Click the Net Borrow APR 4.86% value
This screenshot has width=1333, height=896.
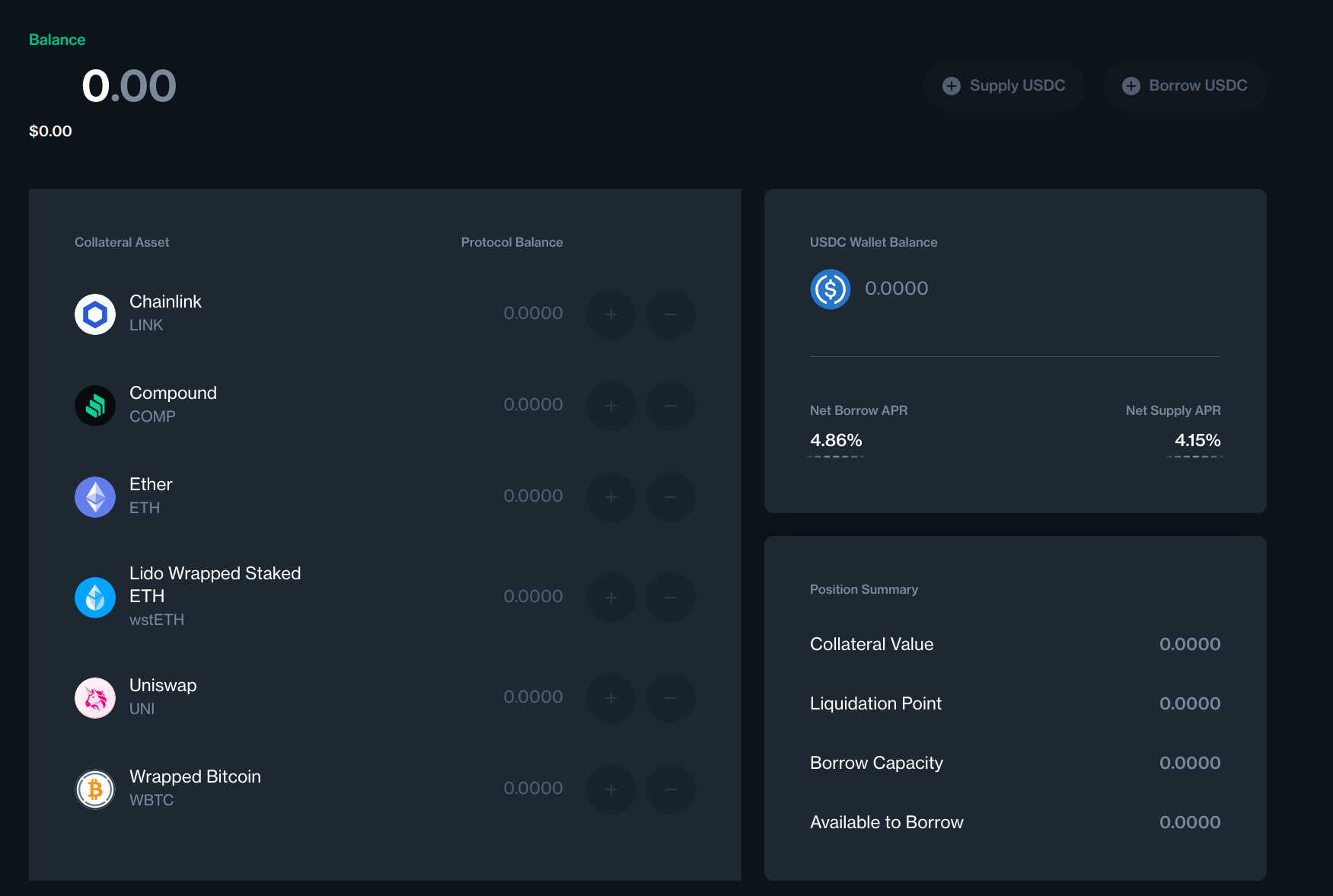pyautogui.click(x=836, y=440)
